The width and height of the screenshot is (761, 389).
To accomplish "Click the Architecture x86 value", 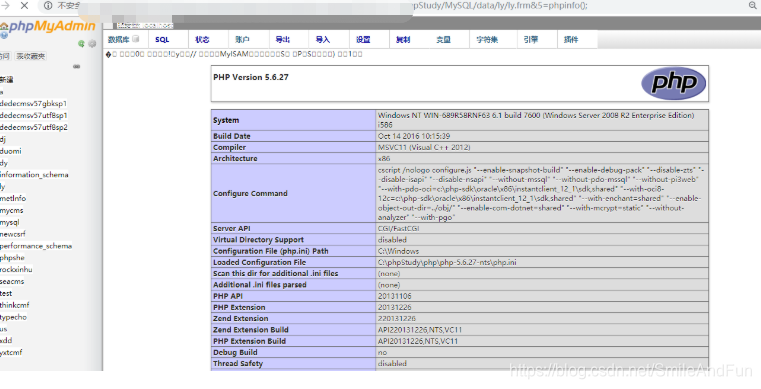I will point(384,159).
